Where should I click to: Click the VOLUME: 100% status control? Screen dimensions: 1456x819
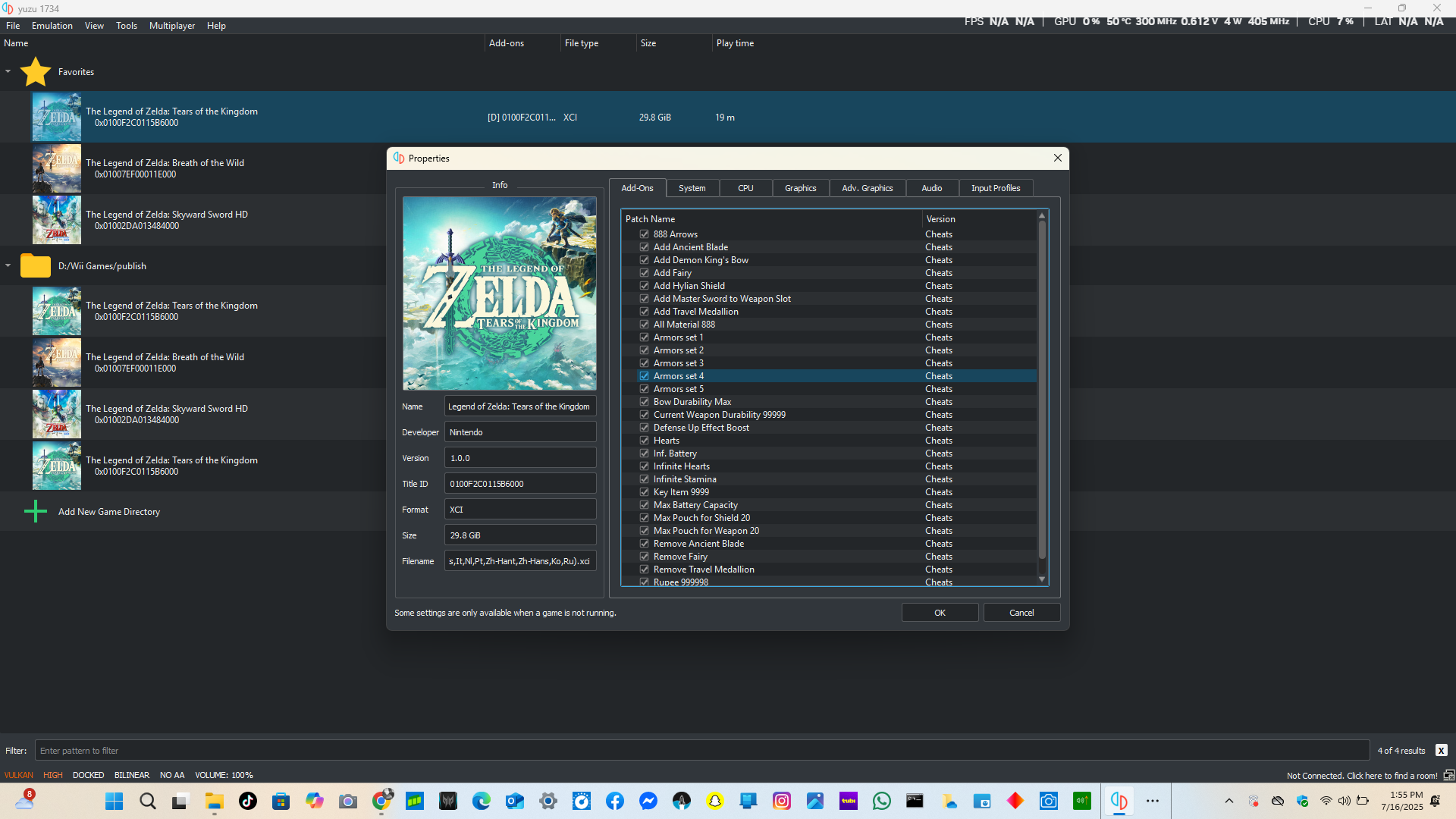pyautogui.click(x=224, y=775)
